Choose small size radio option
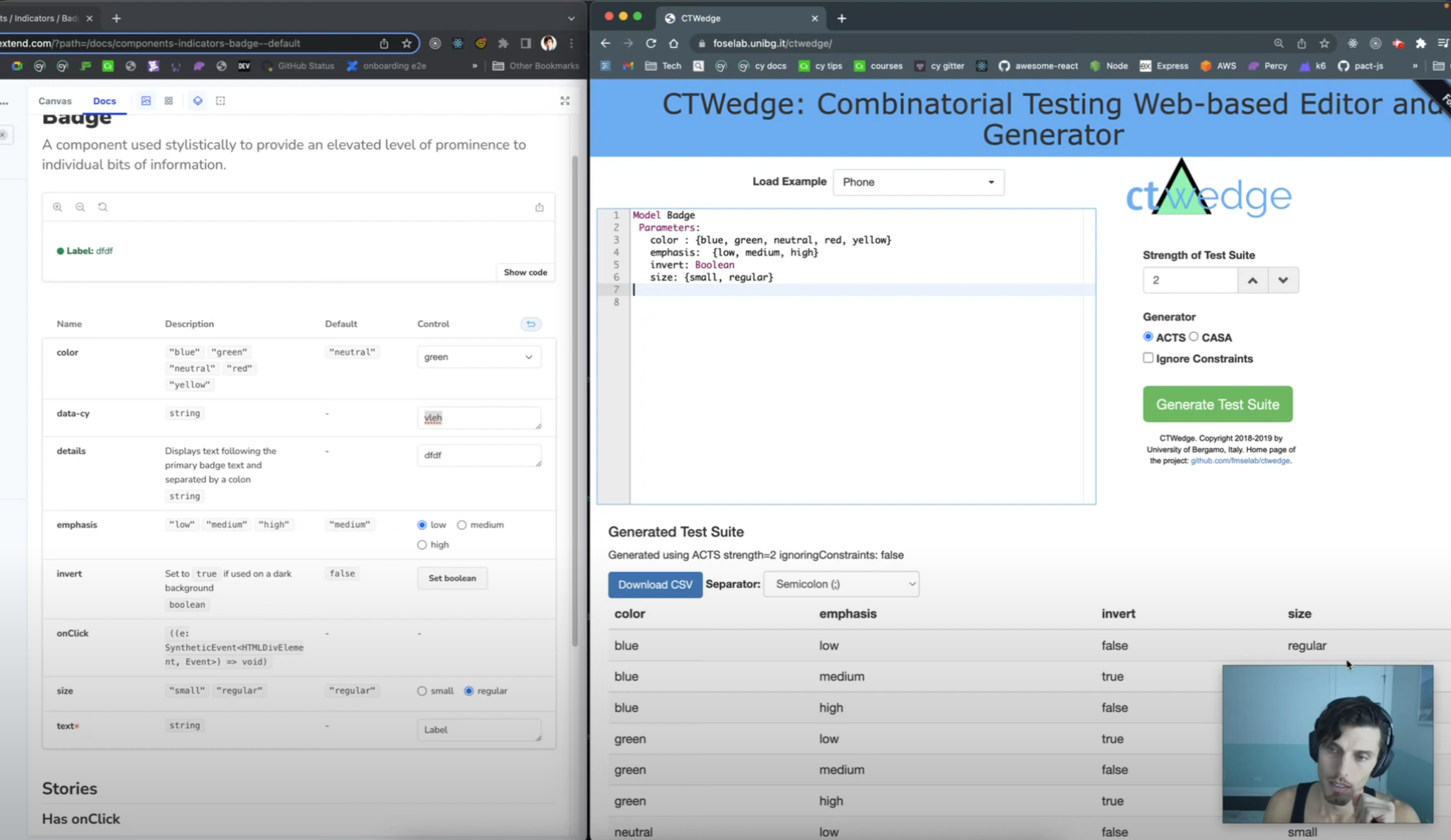The width and height of the screenshot is (1451, 840). [422, 691]
